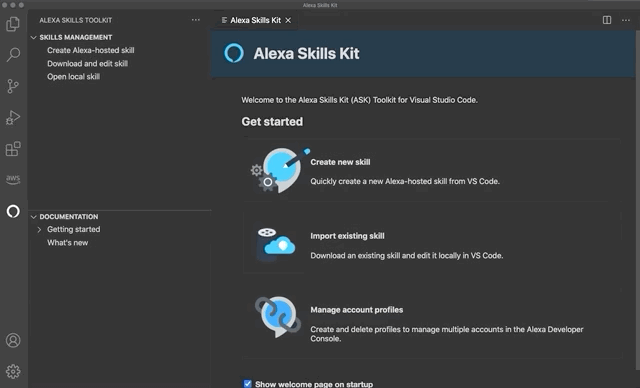Split the editor to the right
Screen dimensions: 640x388
(607, 20)
